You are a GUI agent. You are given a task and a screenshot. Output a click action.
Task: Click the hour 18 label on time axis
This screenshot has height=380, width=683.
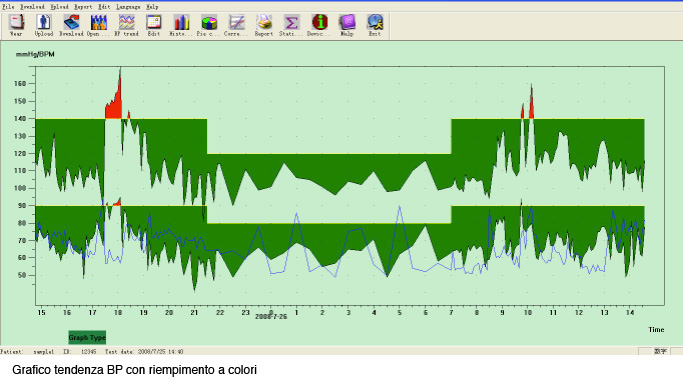pyautogui.click(x=118, y=312)
